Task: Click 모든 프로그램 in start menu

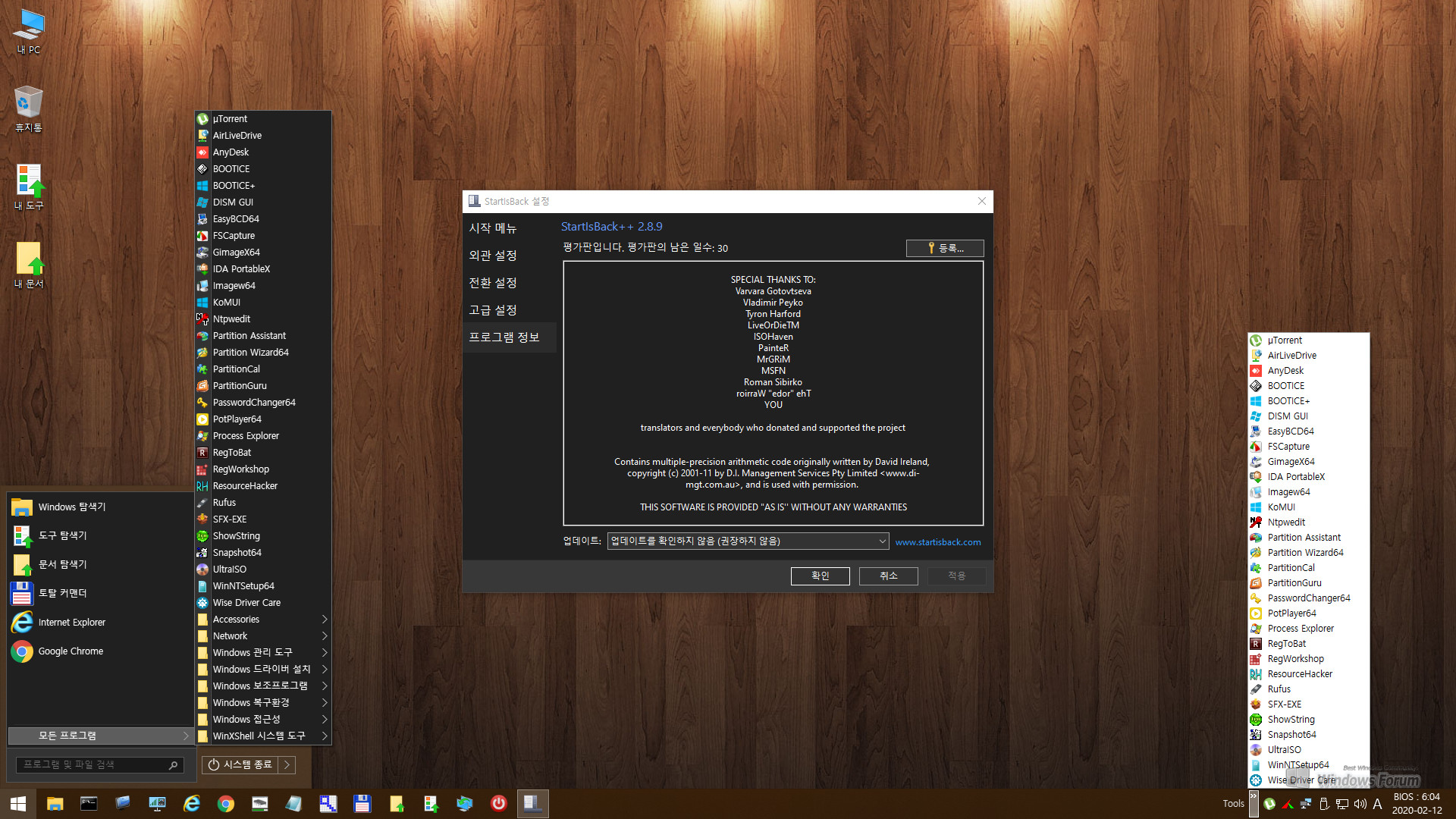Action: coord(100,736)
